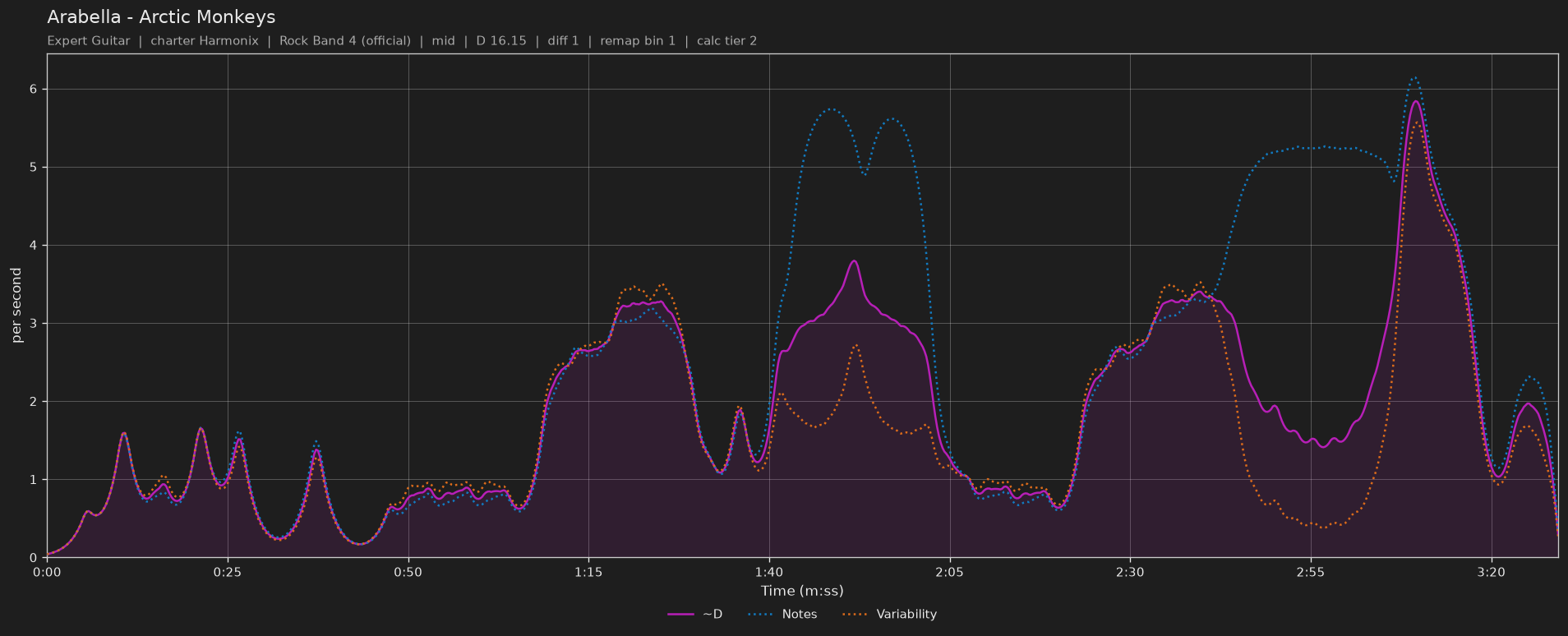
Task: Click the y-axis value '3'
Action: click(x=35, y=324)
